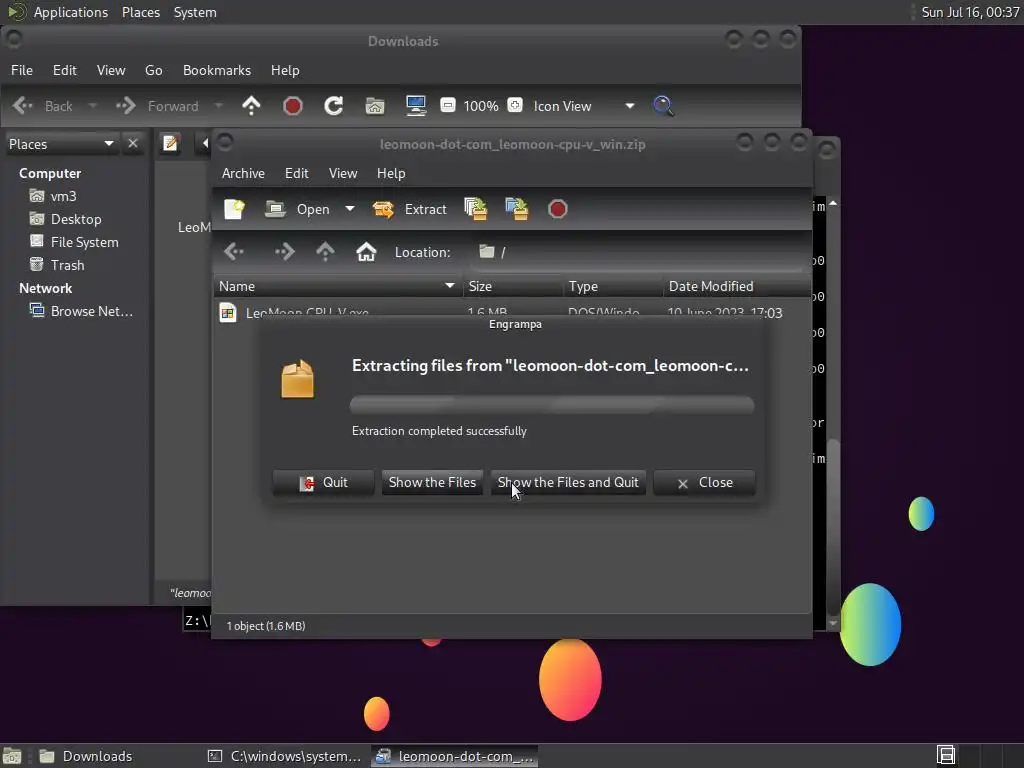The width and height of the screenshot is (1024, 768).
Task: Click the add files to archive icon
Action: (x=475, y=209)
